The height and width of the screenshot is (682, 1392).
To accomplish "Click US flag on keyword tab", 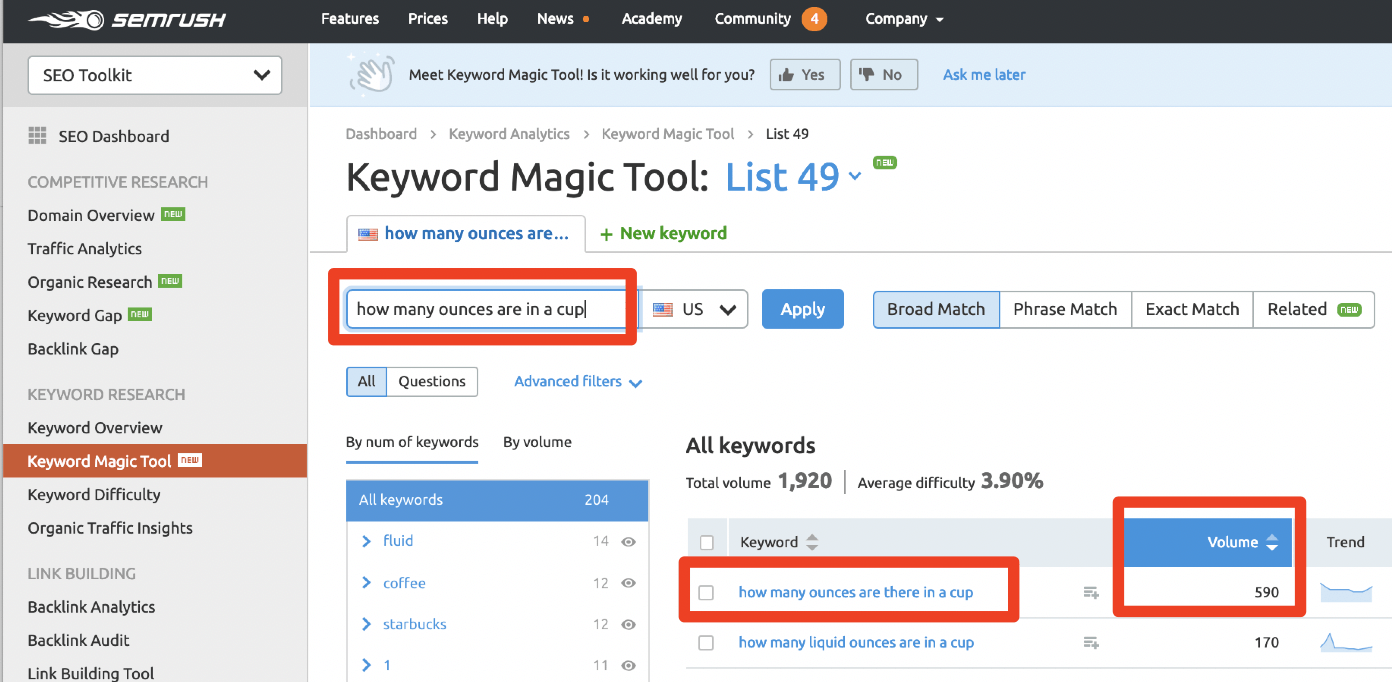I will click(368, 234).
